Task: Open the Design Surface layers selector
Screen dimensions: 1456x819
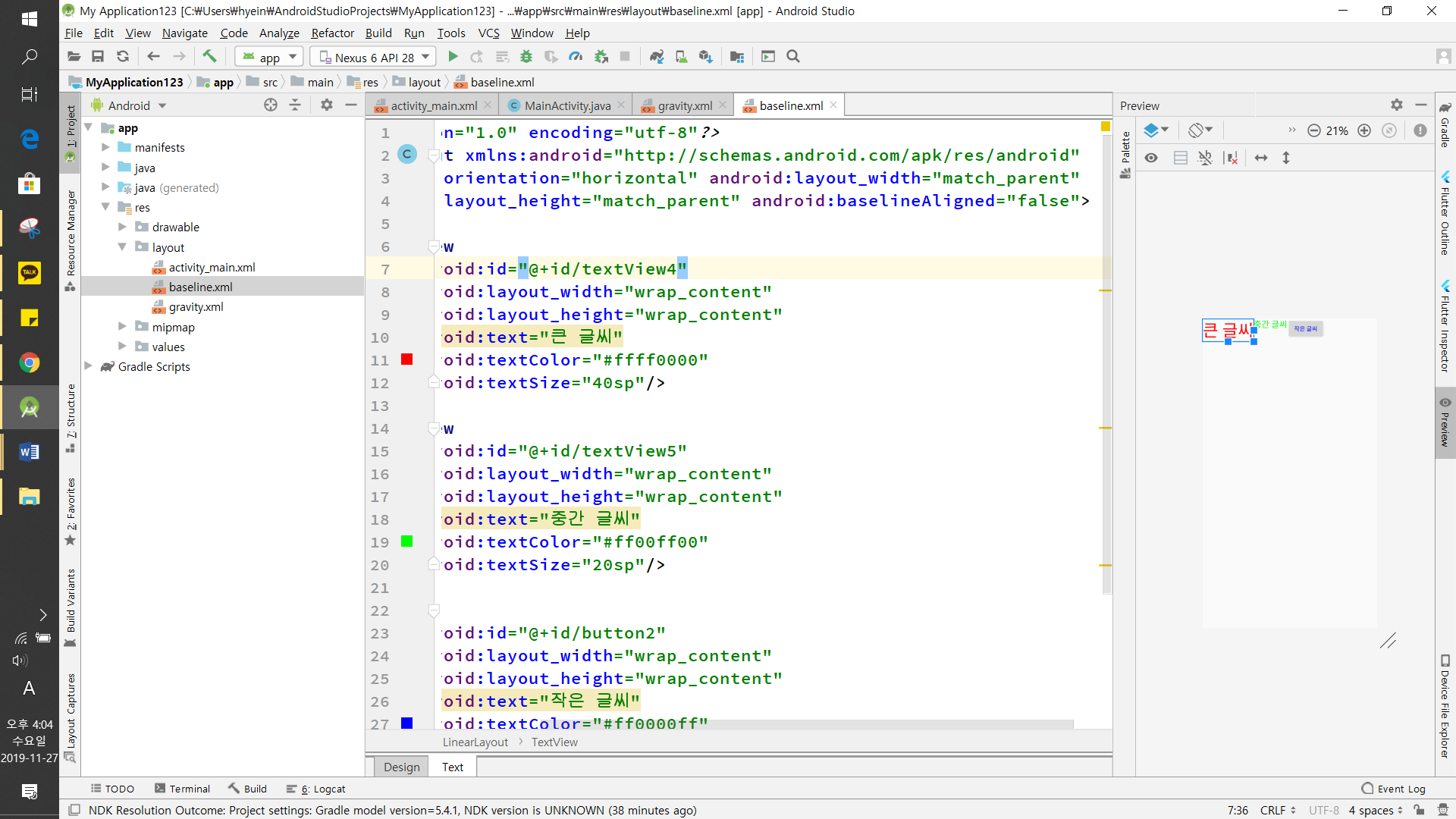Action: [1156, 130]
